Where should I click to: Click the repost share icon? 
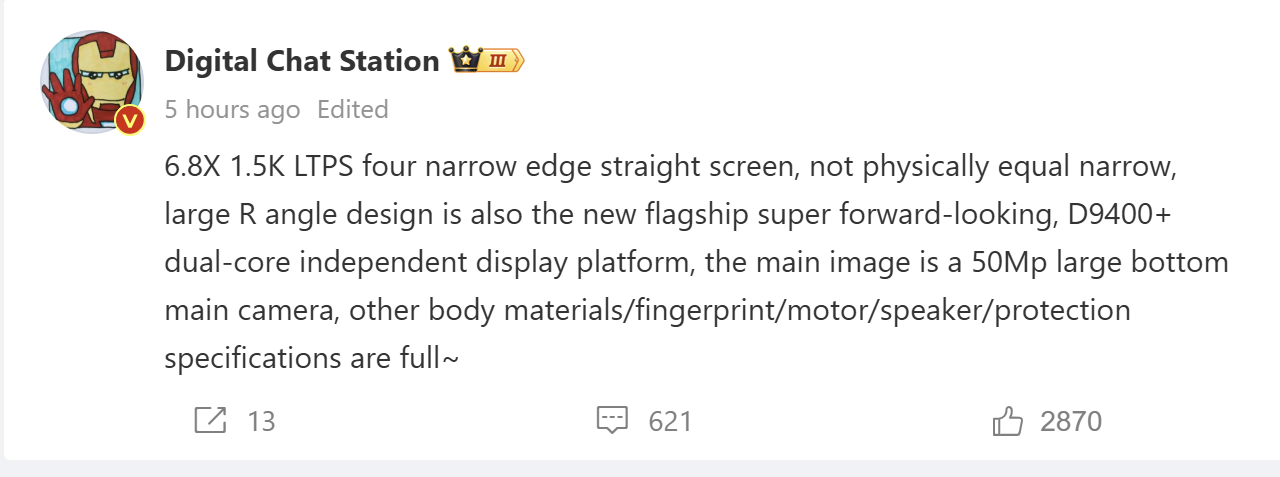[x=210, y=421]
